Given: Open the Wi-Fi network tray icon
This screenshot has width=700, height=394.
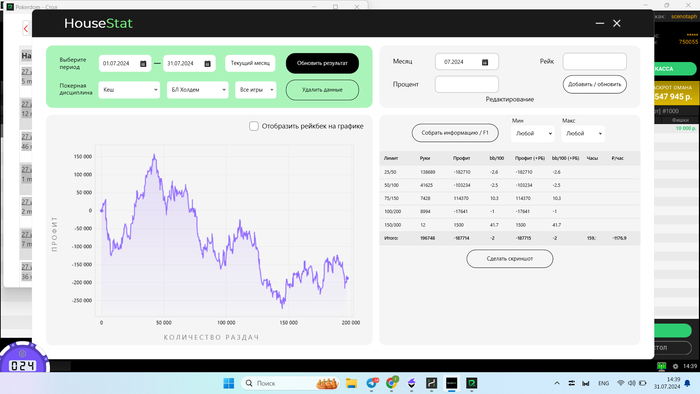Looking at the screenshot, I should (621, 383).
